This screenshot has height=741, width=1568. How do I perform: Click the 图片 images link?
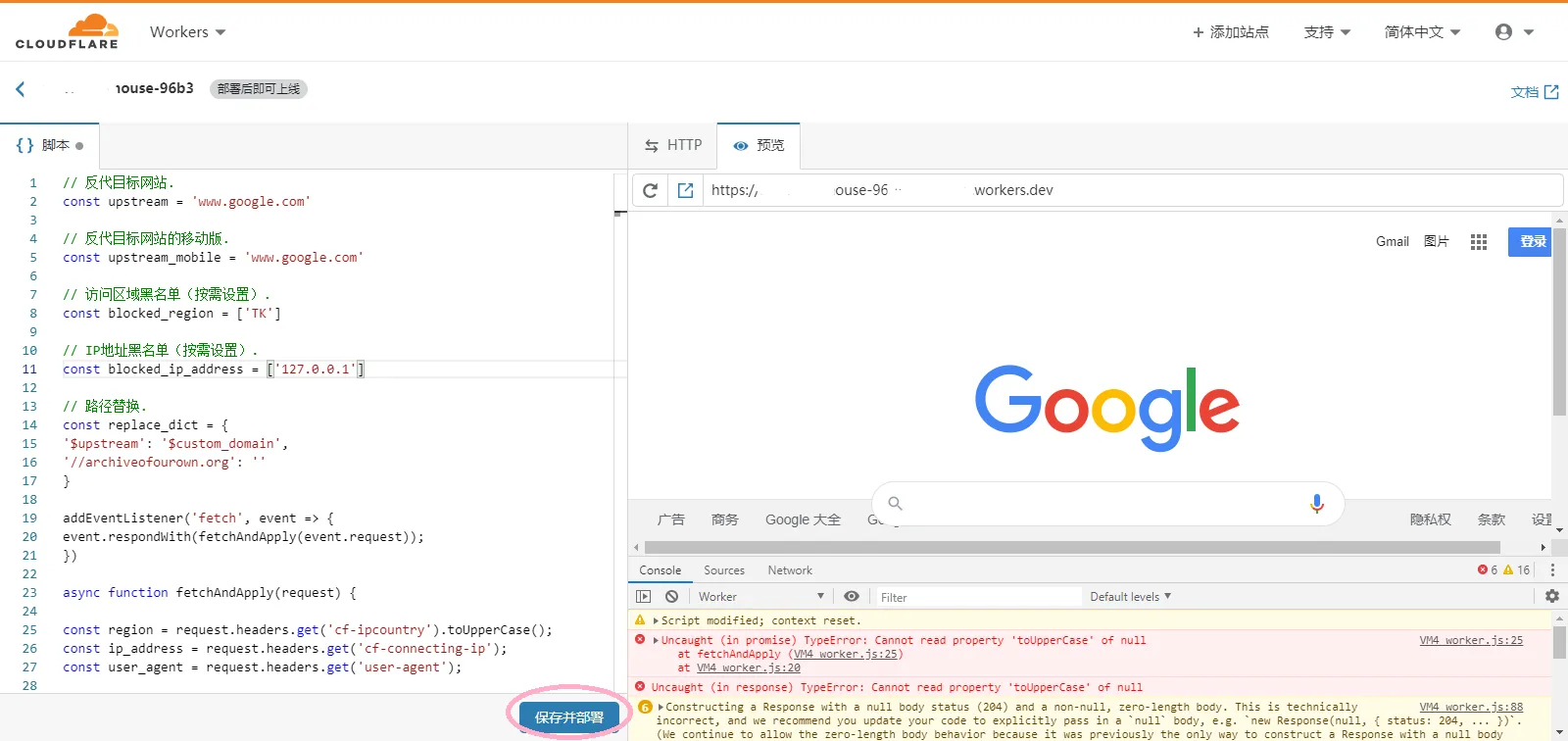[1437, 241]
